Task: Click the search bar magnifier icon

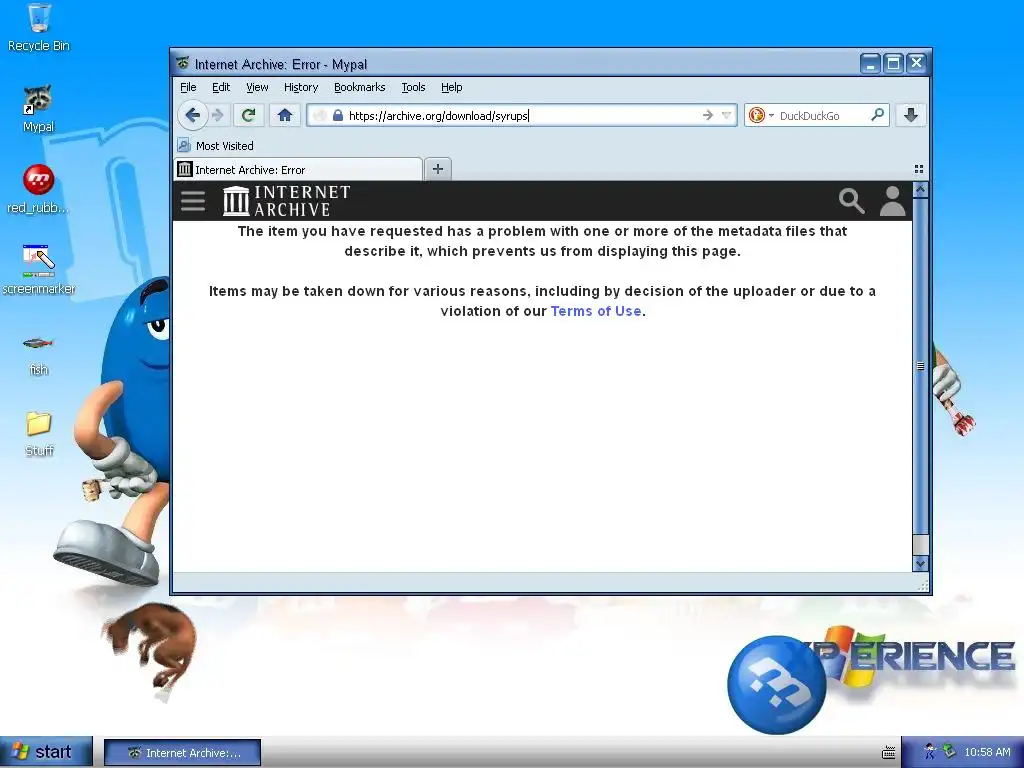Action: pyautogui.click(x=878, y=115)
